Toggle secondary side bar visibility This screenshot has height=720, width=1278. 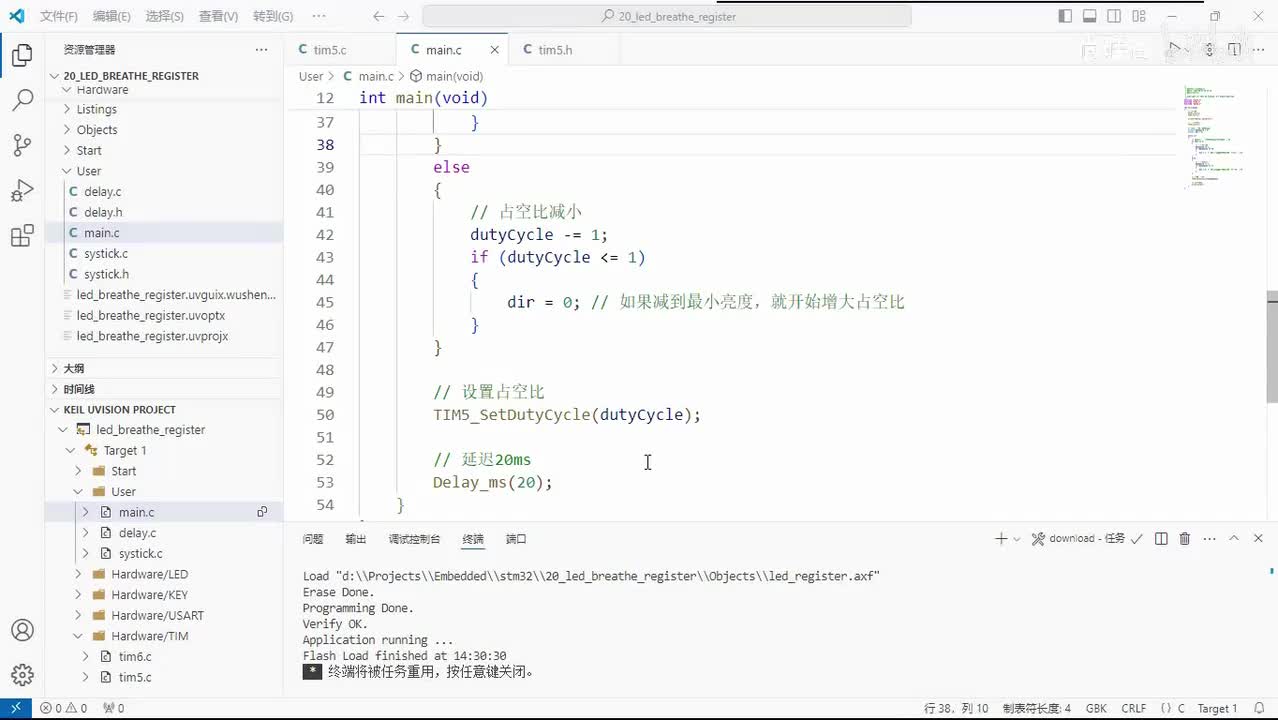click(1113, 16)
